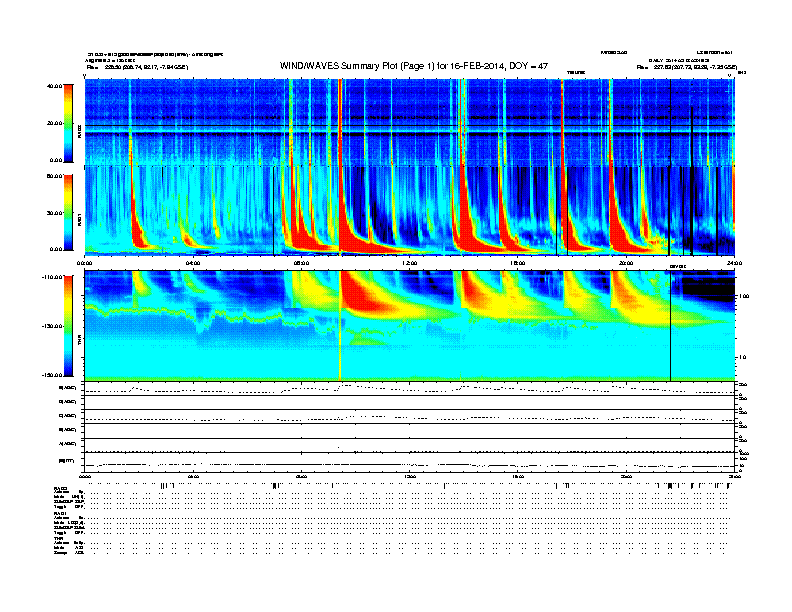Click the RAD2 intensity color bar

pyautogui.click(x=68, y=123)
